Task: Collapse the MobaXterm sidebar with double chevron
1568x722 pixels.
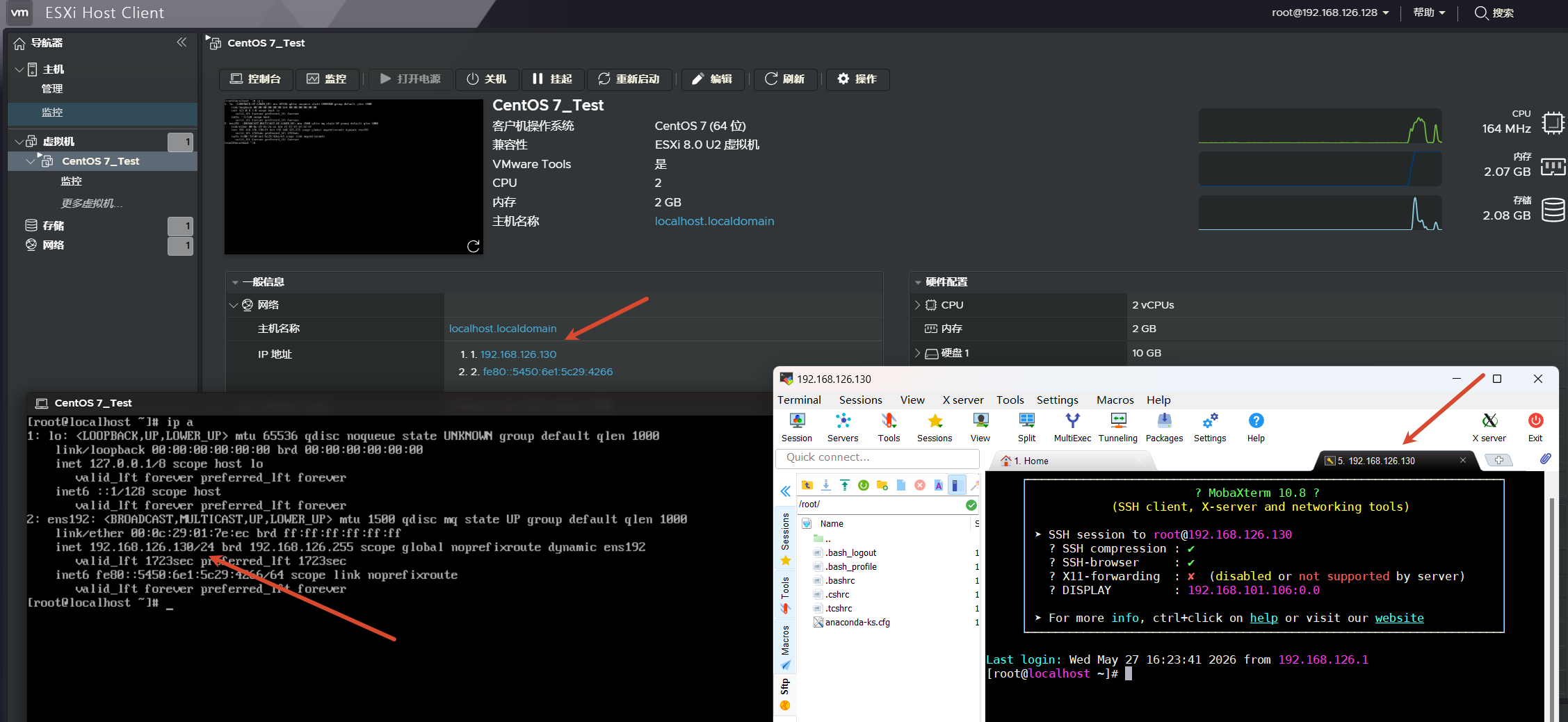Action: coord(786,491)
